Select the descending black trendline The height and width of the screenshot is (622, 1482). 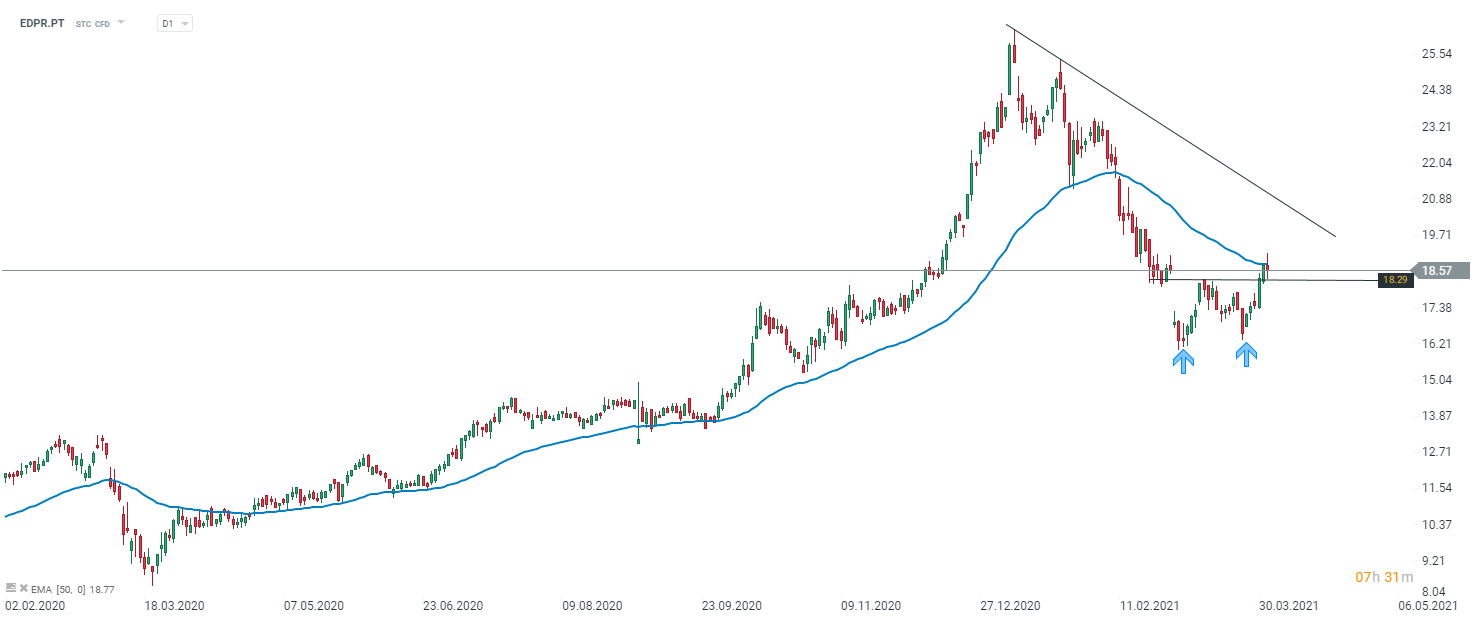(1200, 150)
